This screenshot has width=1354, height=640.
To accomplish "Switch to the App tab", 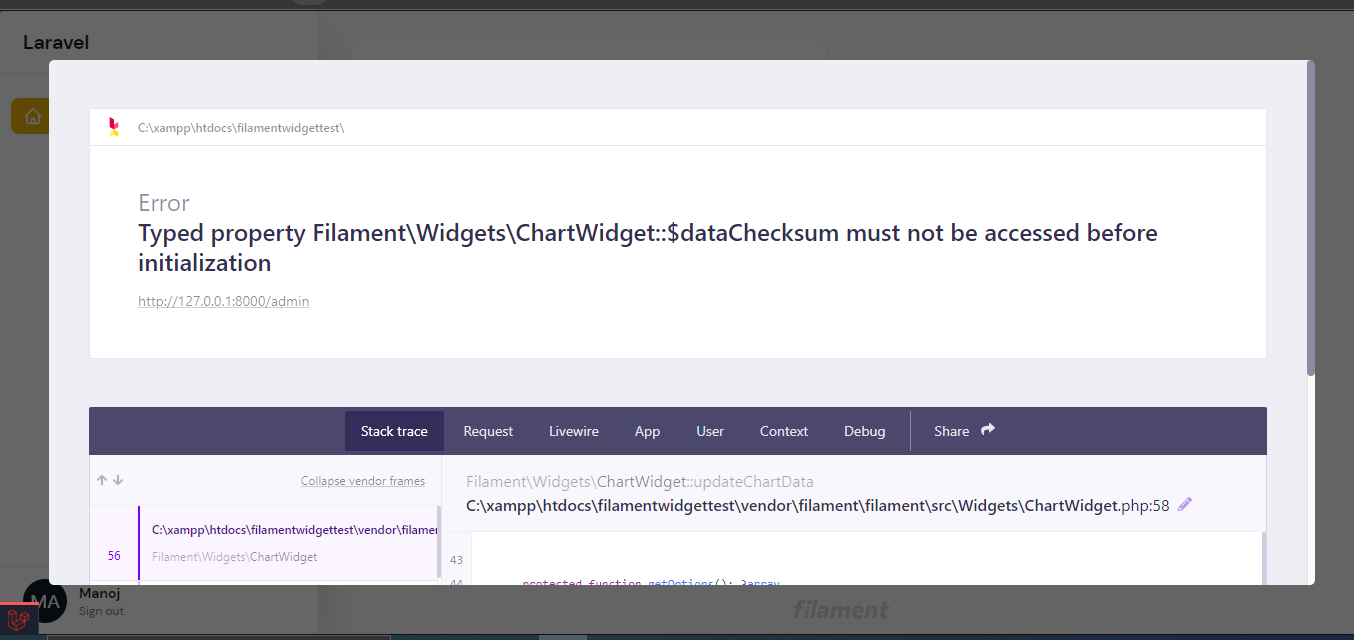I will [x=647, y=431].
